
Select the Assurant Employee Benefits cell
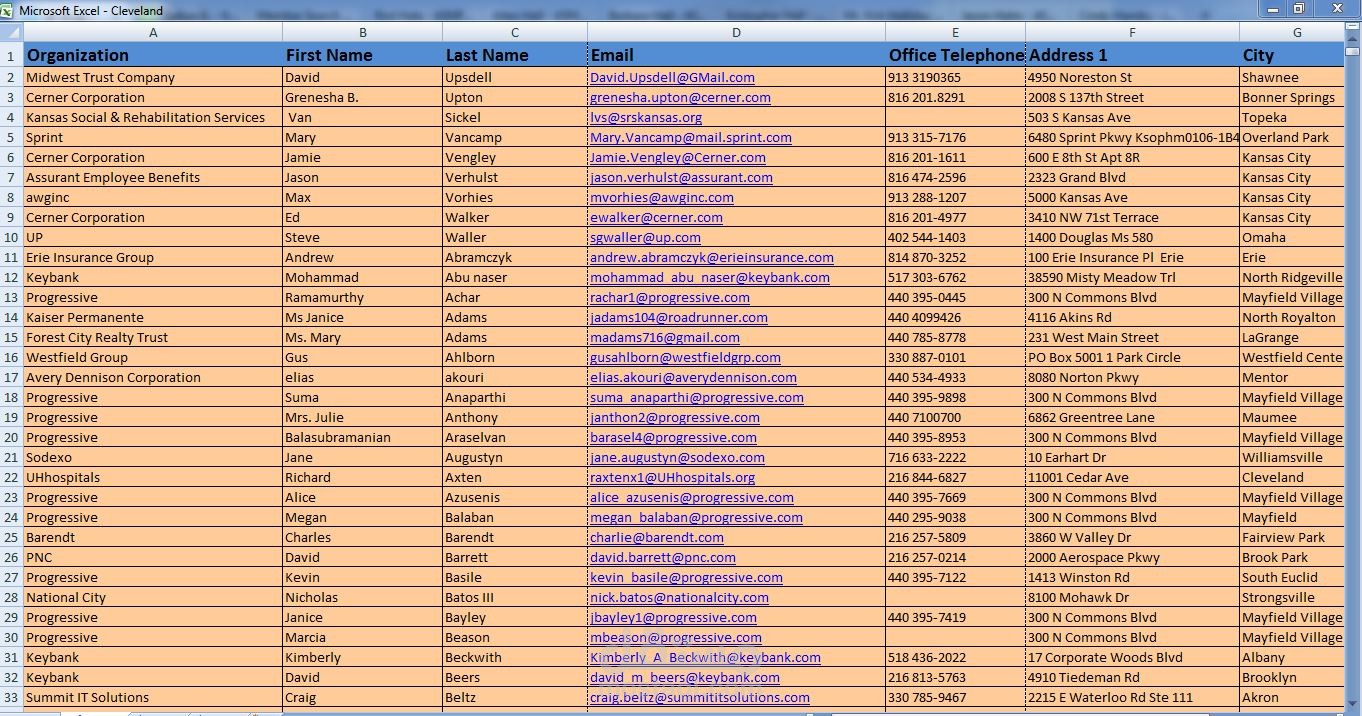tap(153, 177)
